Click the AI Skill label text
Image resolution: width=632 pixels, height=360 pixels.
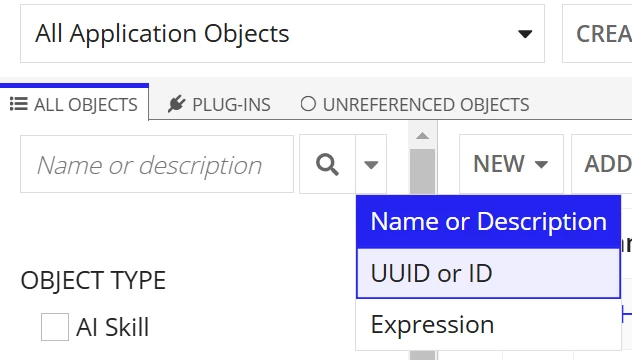click(x=112, y=327)
